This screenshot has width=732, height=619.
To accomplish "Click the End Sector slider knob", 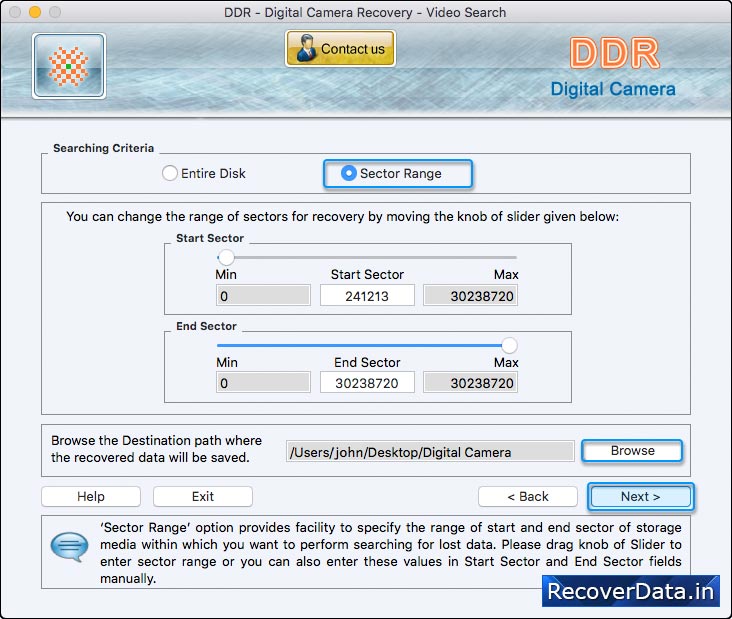I will 509,345.
